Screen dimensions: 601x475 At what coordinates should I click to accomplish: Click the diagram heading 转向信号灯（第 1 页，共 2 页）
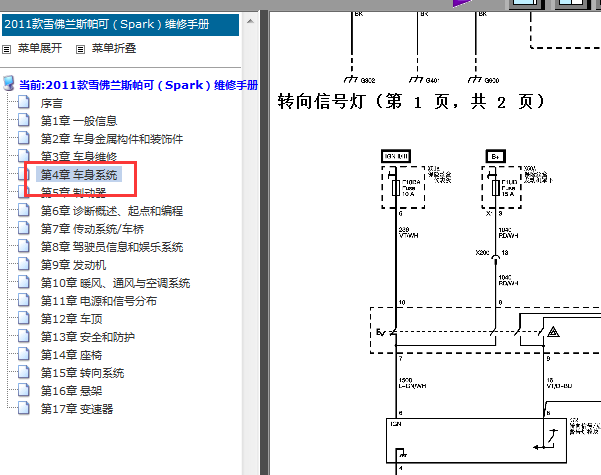pyautogui.click(x=411, y=102)
